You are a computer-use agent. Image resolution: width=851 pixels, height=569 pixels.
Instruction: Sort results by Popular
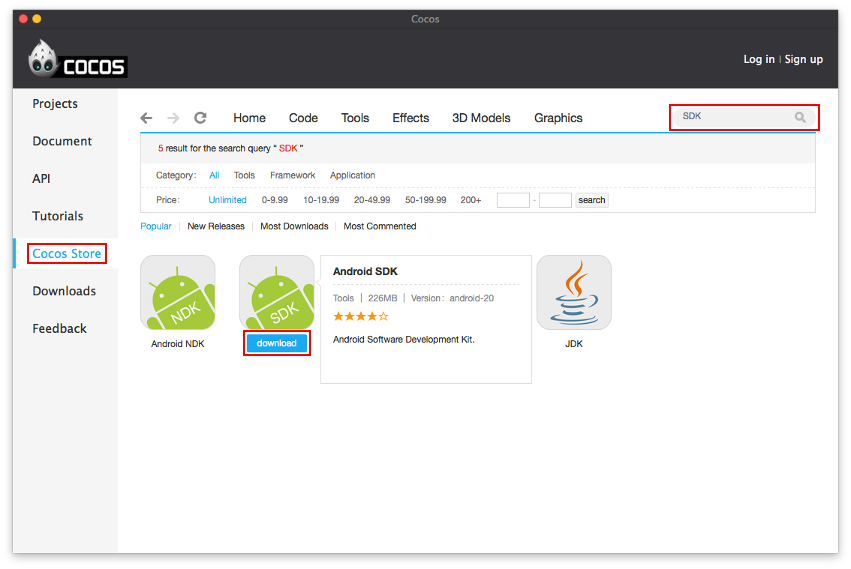(156, 226)
